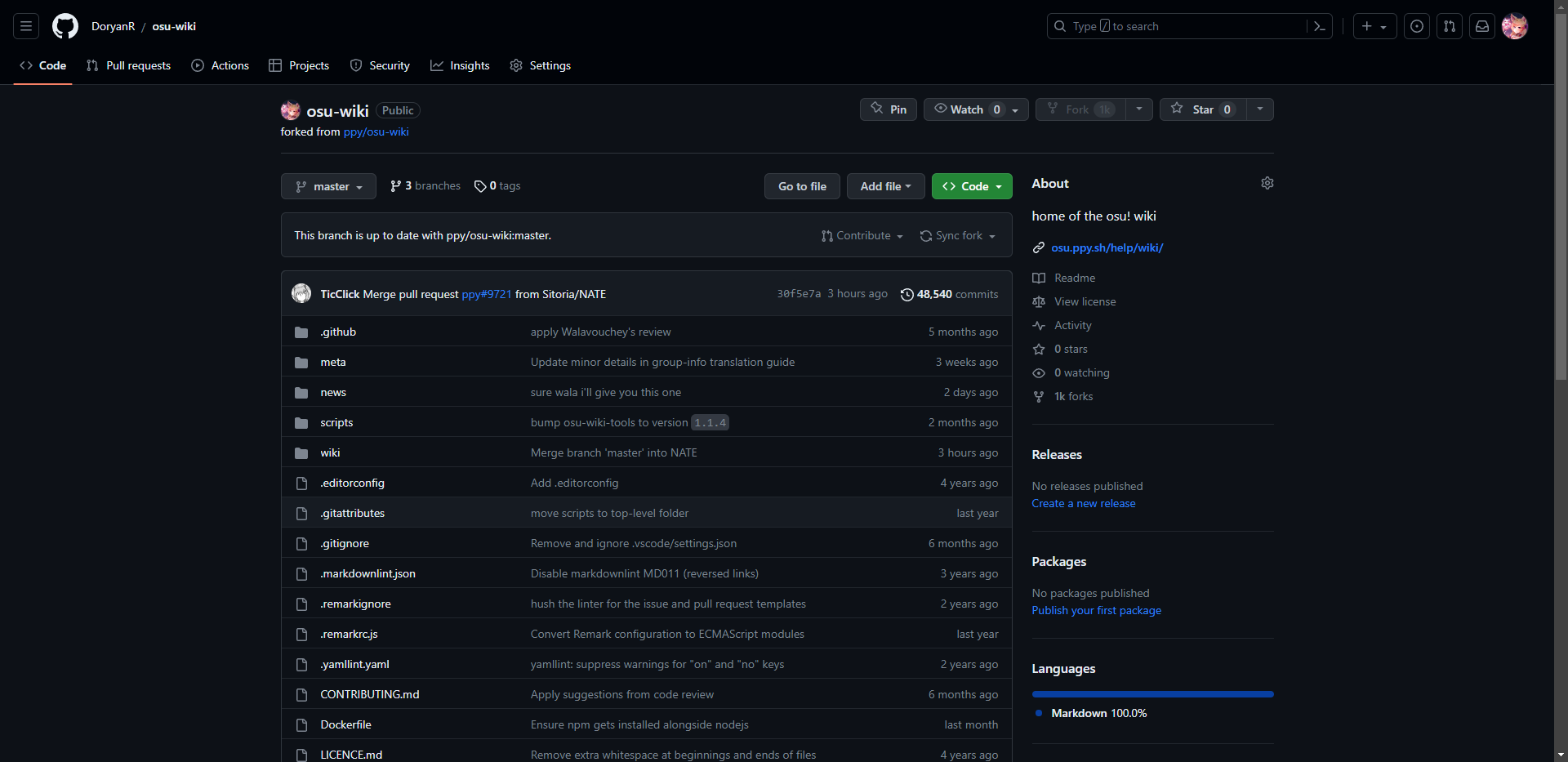The height and width of the screenshot is (762, 1568).
Task: Pin this repository
Action: pyautogui.click(x=889, y=109)
